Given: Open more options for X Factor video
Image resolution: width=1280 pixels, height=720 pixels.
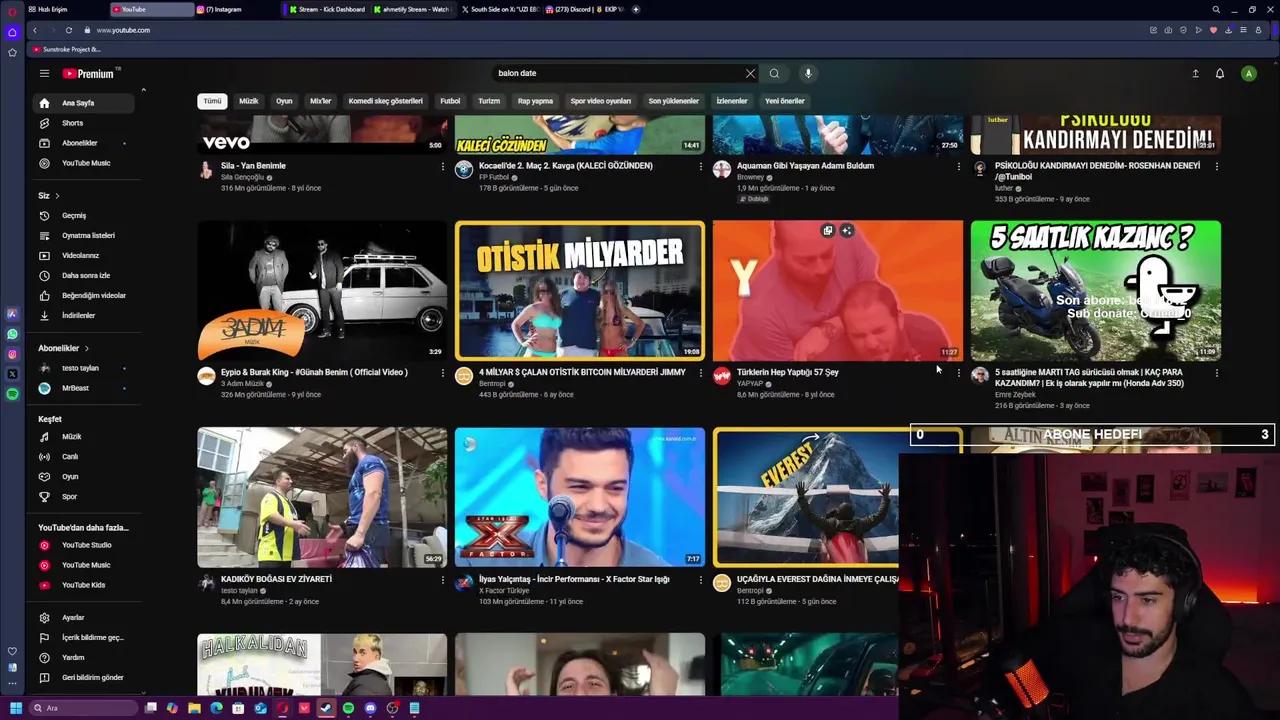Looking at the screenshot, I should (700, 580).
